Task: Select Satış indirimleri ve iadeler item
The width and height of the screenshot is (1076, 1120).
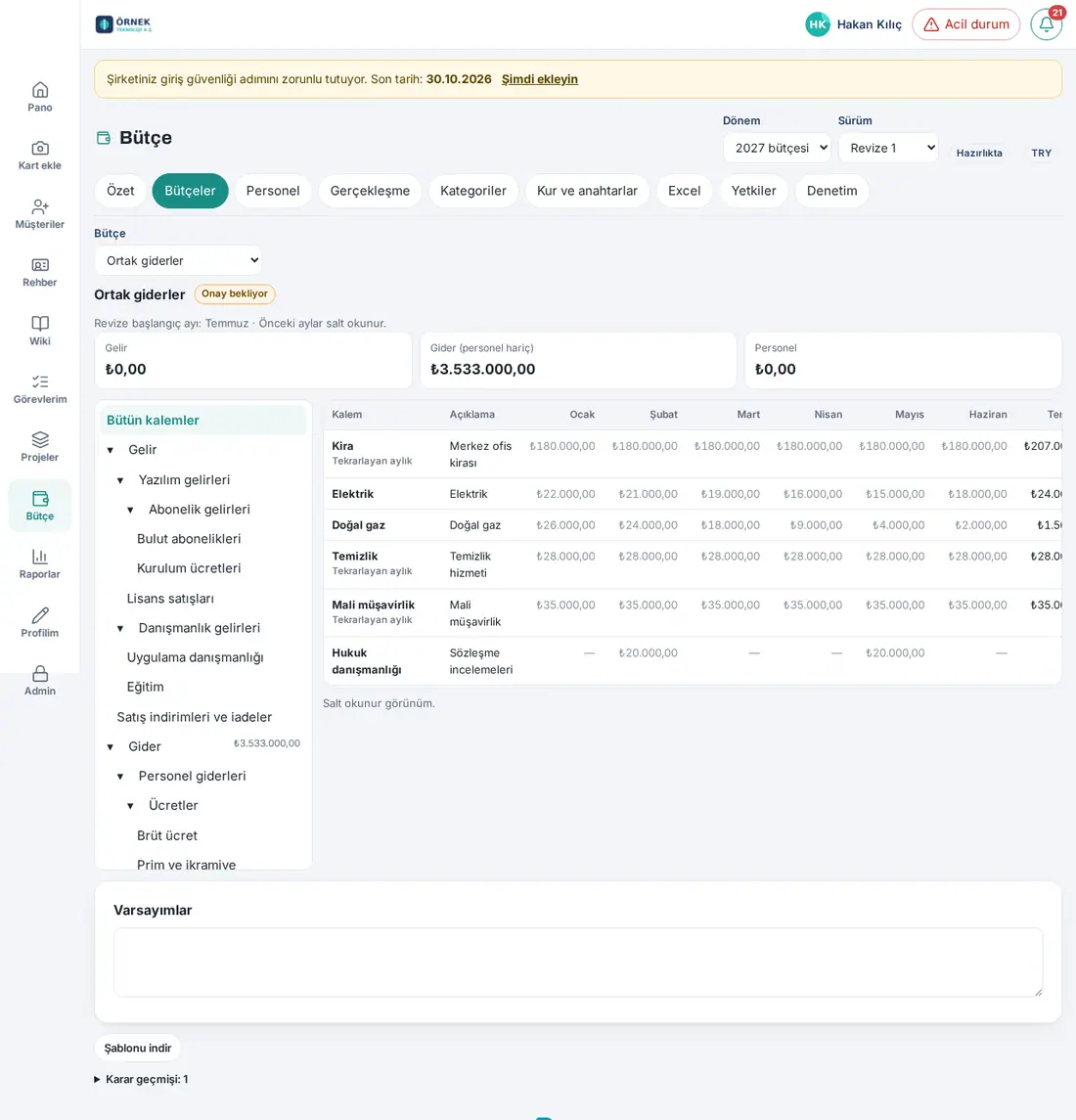Action: coord(195,717)
